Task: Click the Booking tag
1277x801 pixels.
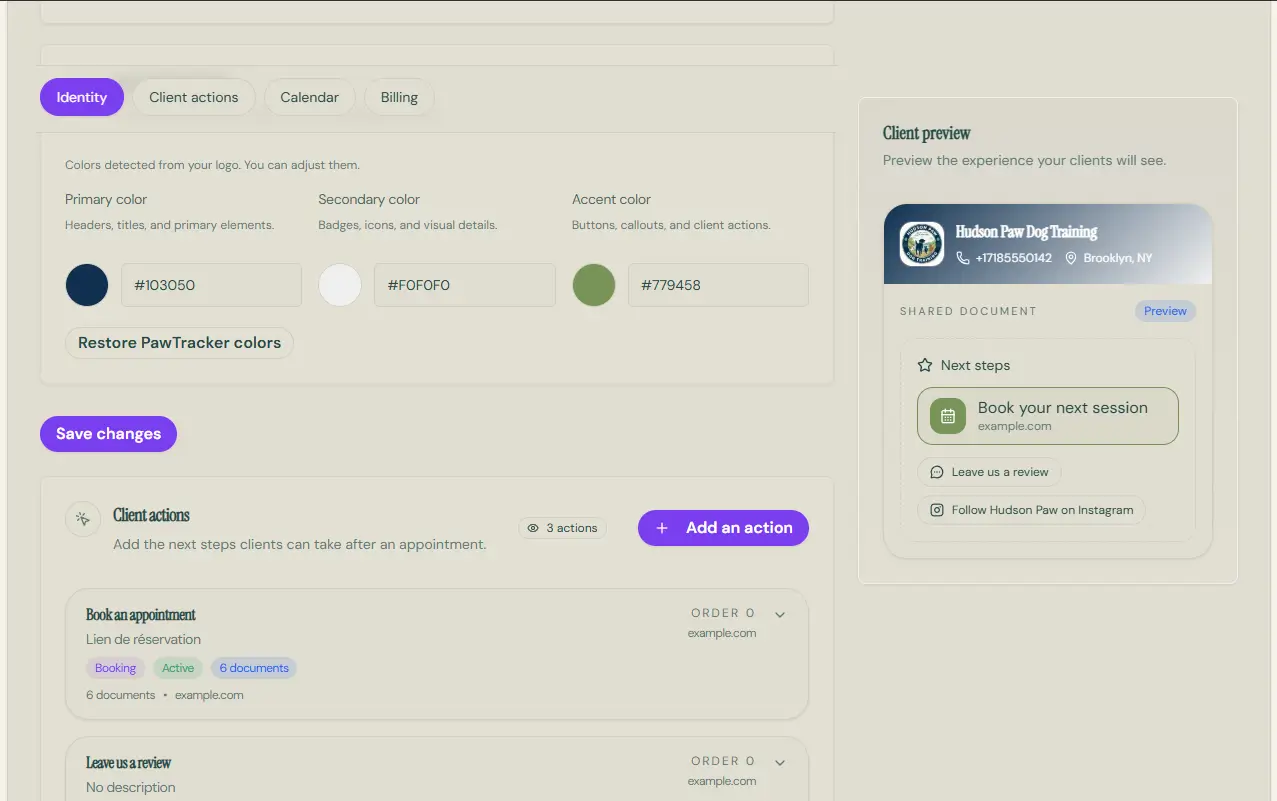Action: point(116,668)
